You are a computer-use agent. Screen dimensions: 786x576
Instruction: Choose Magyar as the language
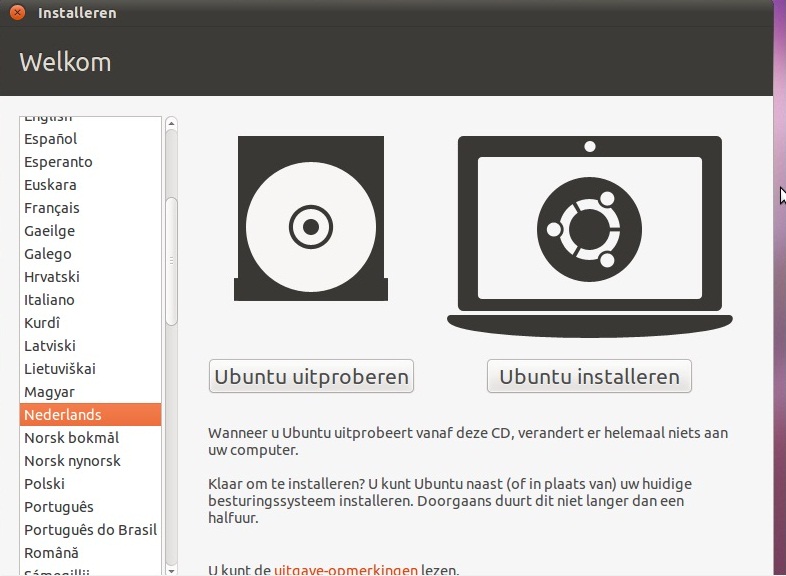point(90,392)
